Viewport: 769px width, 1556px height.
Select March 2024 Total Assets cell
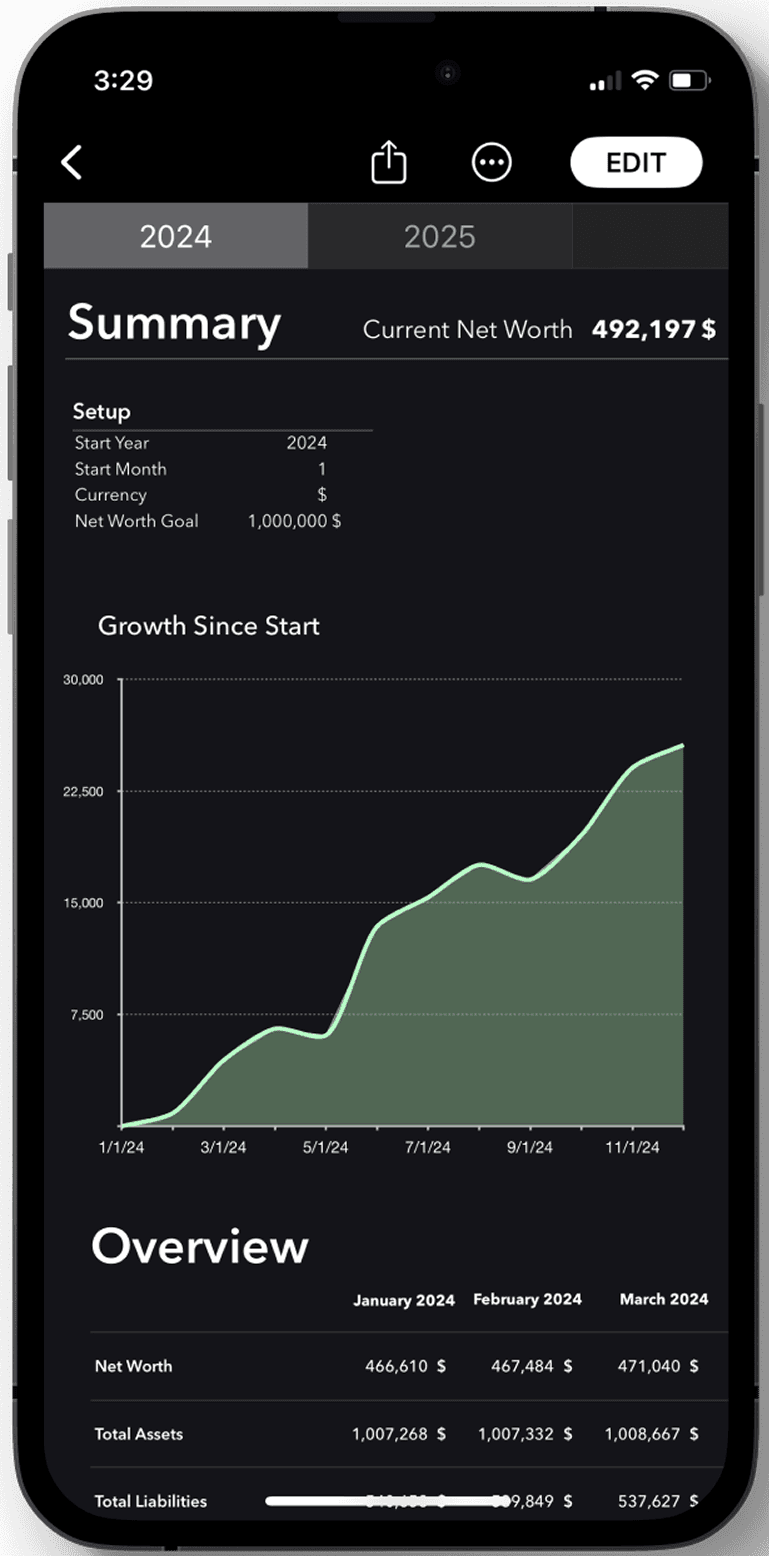tap(651, 1434)
